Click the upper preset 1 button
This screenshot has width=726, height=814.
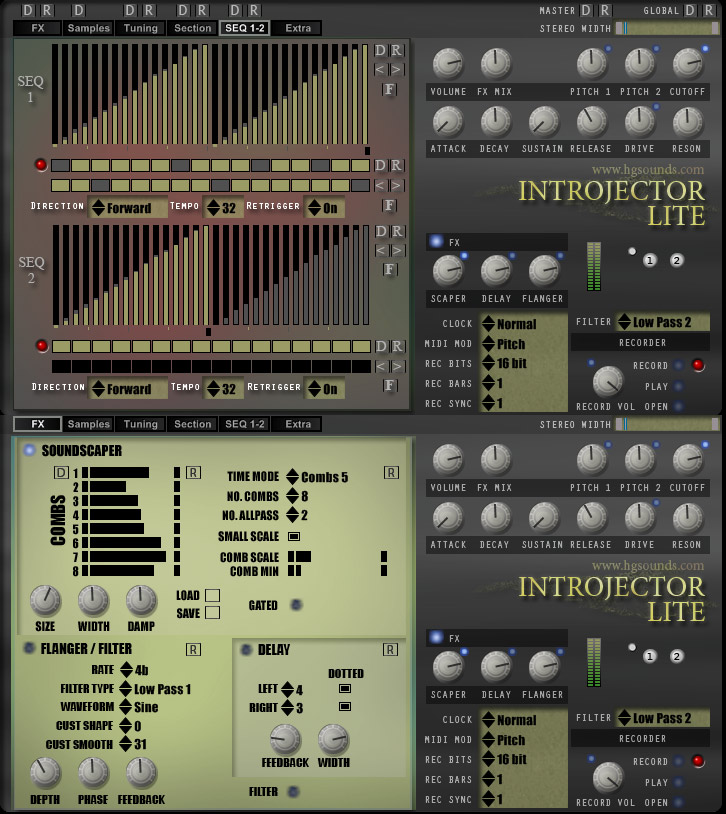click(650, 261)
